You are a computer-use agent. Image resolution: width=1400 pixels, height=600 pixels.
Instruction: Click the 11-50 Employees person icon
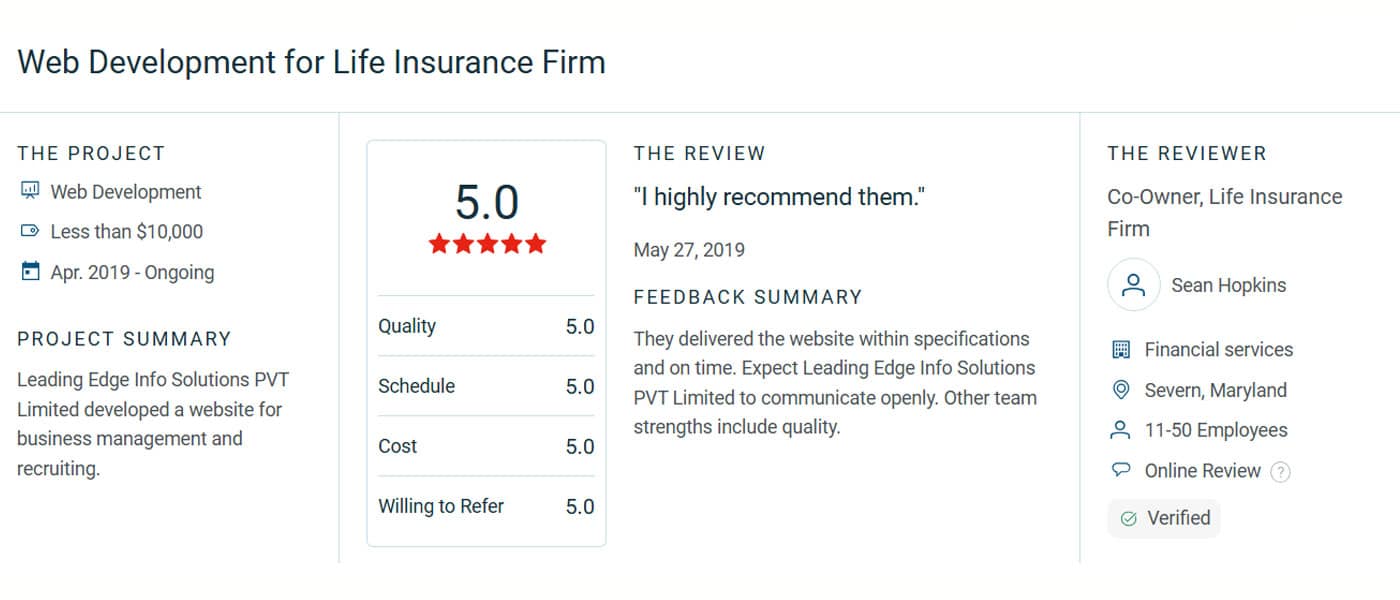[1122, 430]
